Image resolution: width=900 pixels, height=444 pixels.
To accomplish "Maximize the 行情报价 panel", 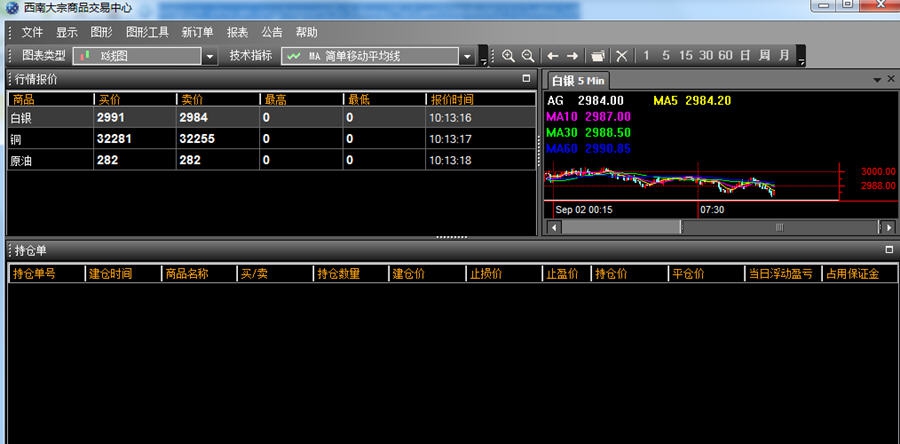I will pos(526,79).
